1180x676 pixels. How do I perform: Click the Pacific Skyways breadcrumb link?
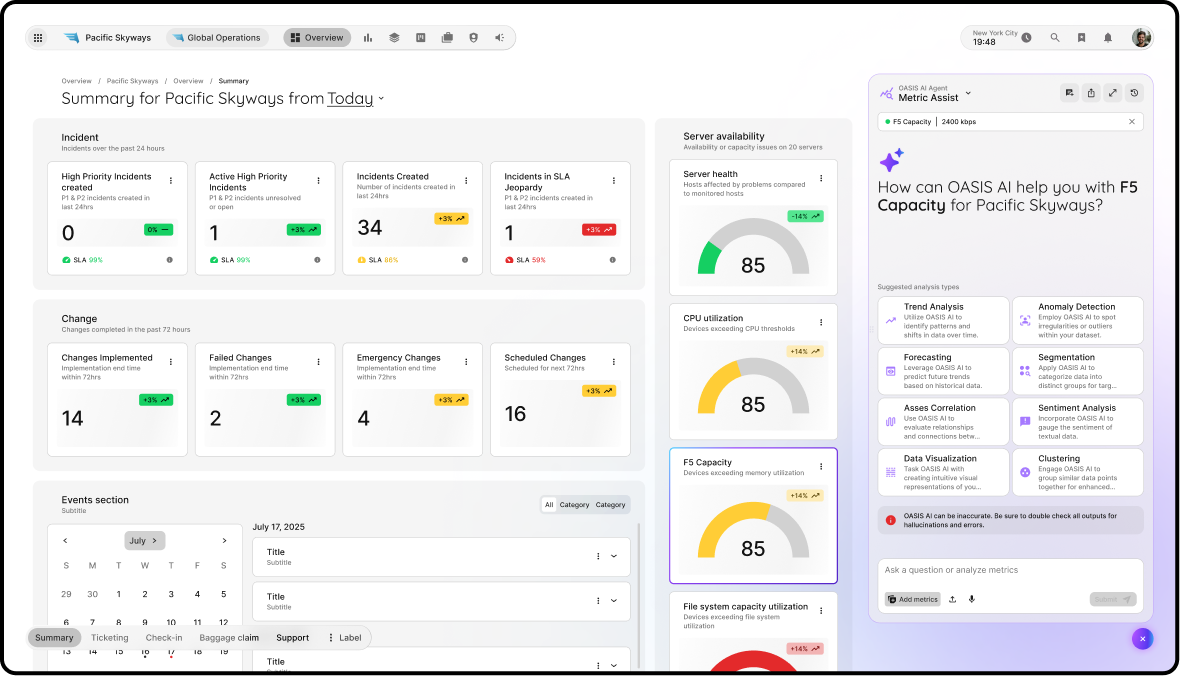point(132,81)
